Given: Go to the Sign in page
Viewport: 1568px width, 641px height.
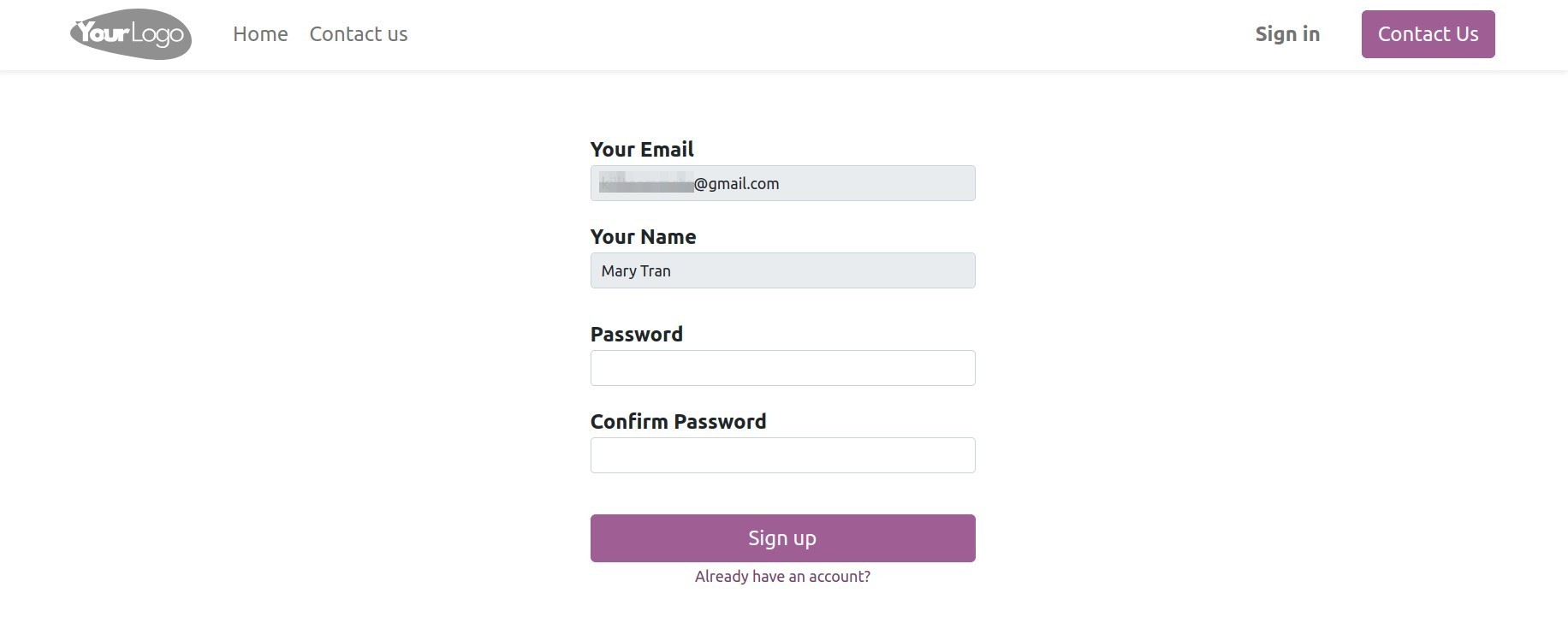Looking at the screenshot, I should click(1287, 34).
